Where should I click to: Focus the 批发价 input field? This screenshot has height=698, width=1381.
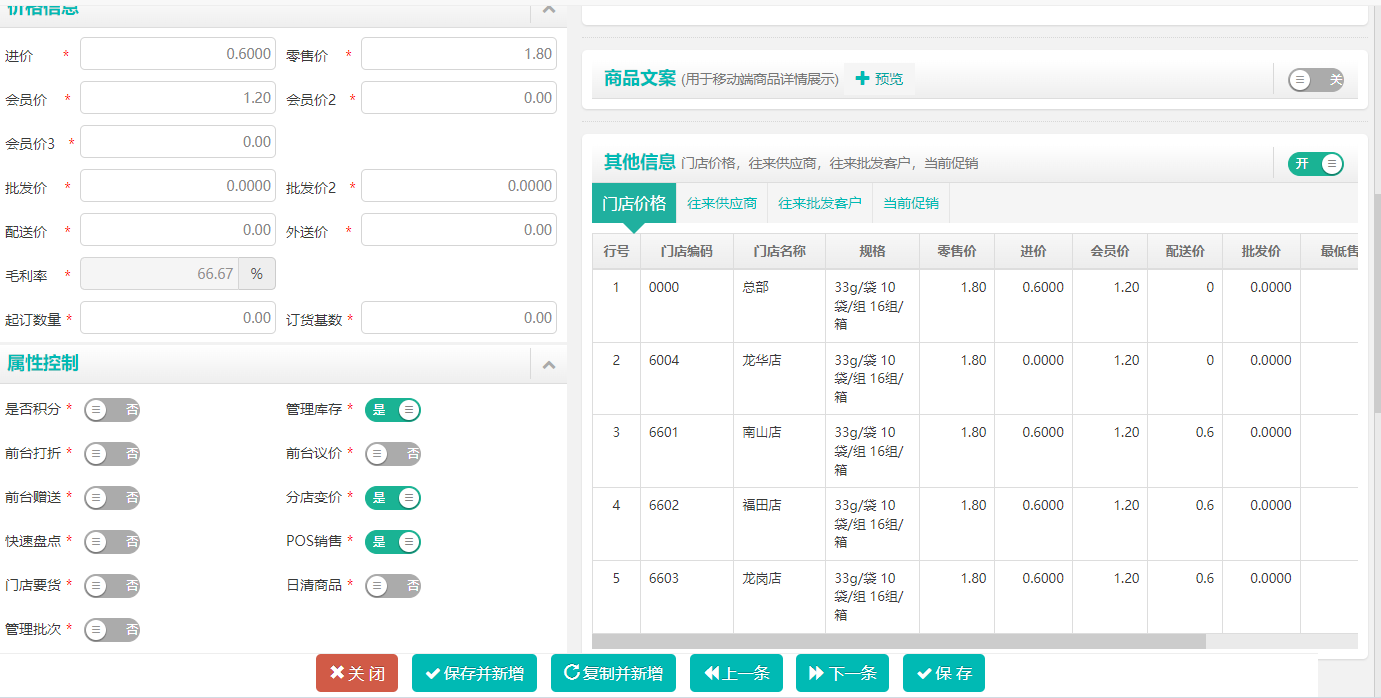click(x=178, y=186)
